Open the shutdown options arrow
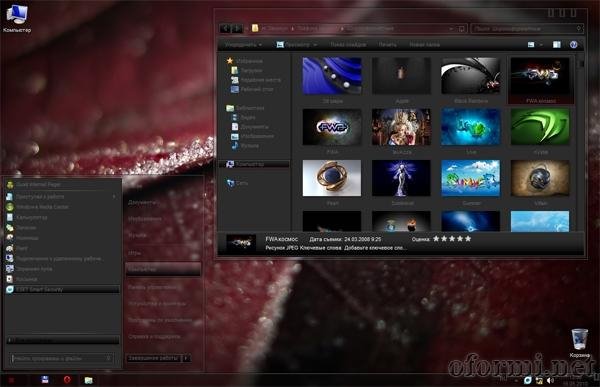Viewport: 600px width, 387px height. tap(186, 358)
